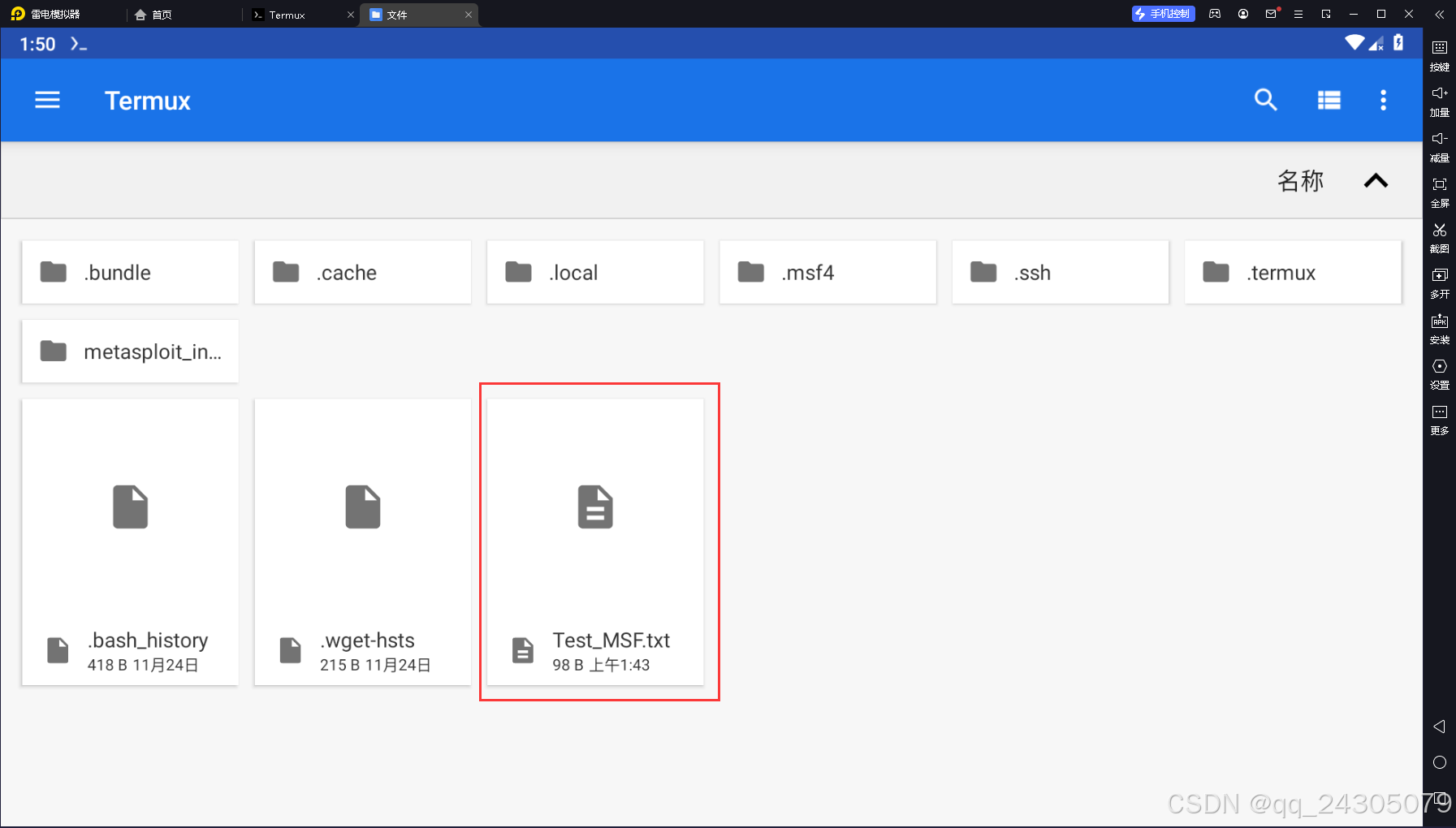Toggle 全屏 fullscreen mode
This screenshot has height=828, width=1456.
[1440, 192]
